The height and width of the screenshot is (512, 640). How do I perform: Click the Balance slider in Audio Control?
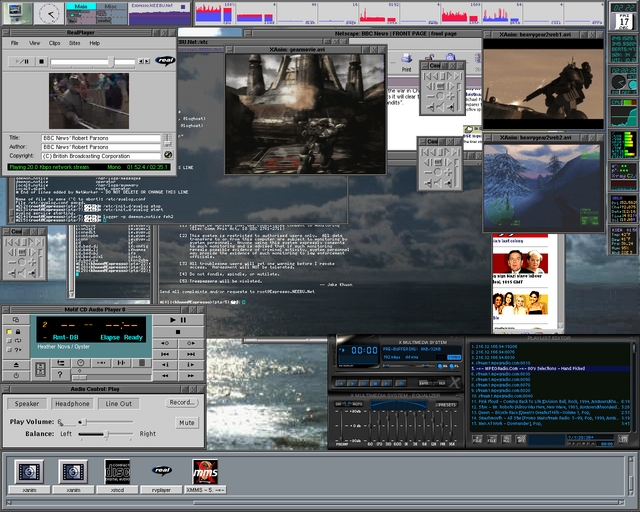coord(106,434)
